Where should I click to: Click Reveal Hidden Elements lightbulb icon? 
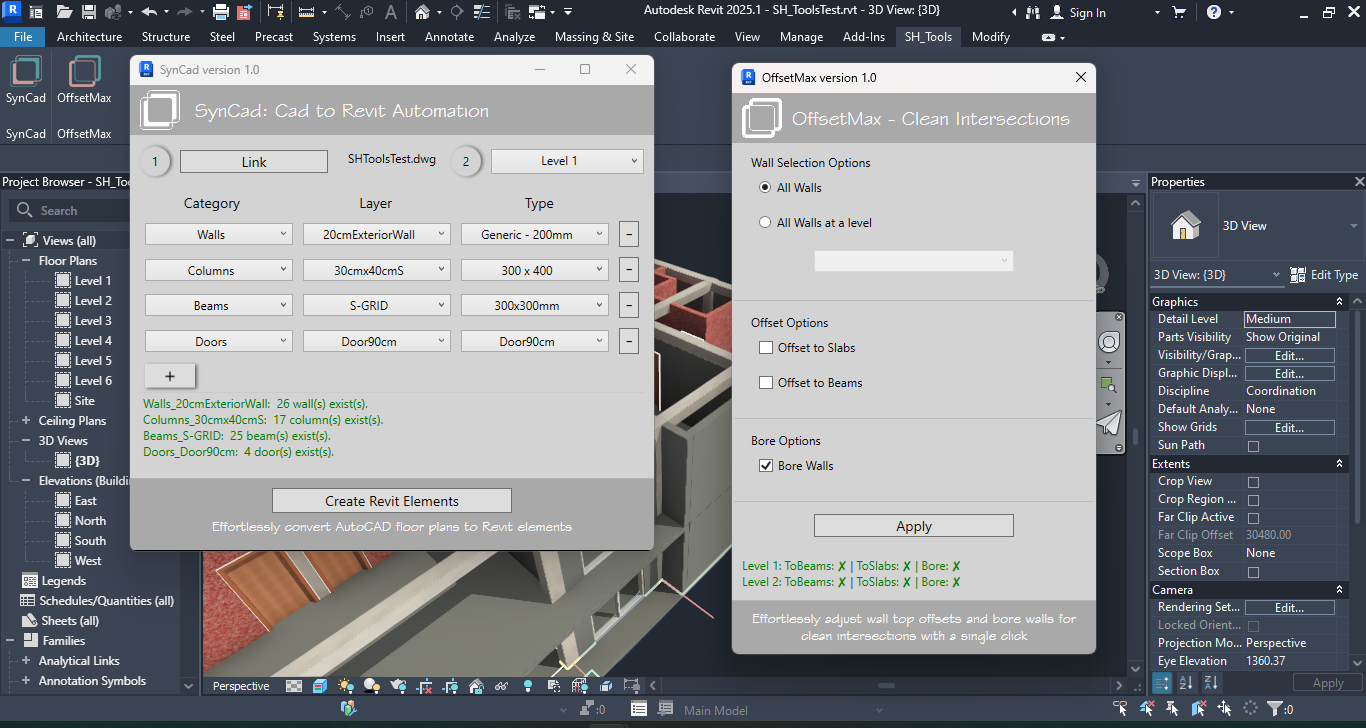(x=528, y=686)
